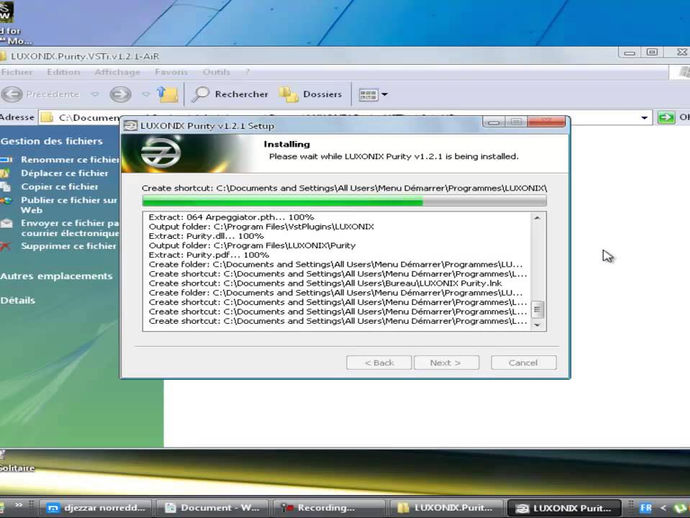Close the LUXONIX Purity Setup window
Image resolution: width=690 pixels, height=518 pixels.
[x=546, y=122]
